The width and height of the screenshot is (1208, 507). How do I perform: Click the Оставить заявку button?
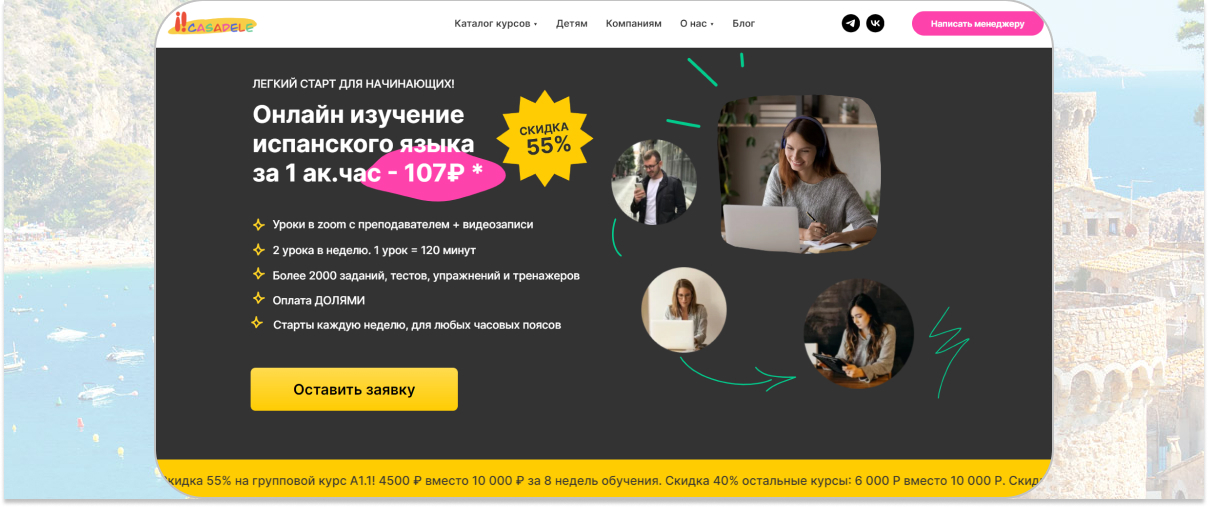pos(354,389)
